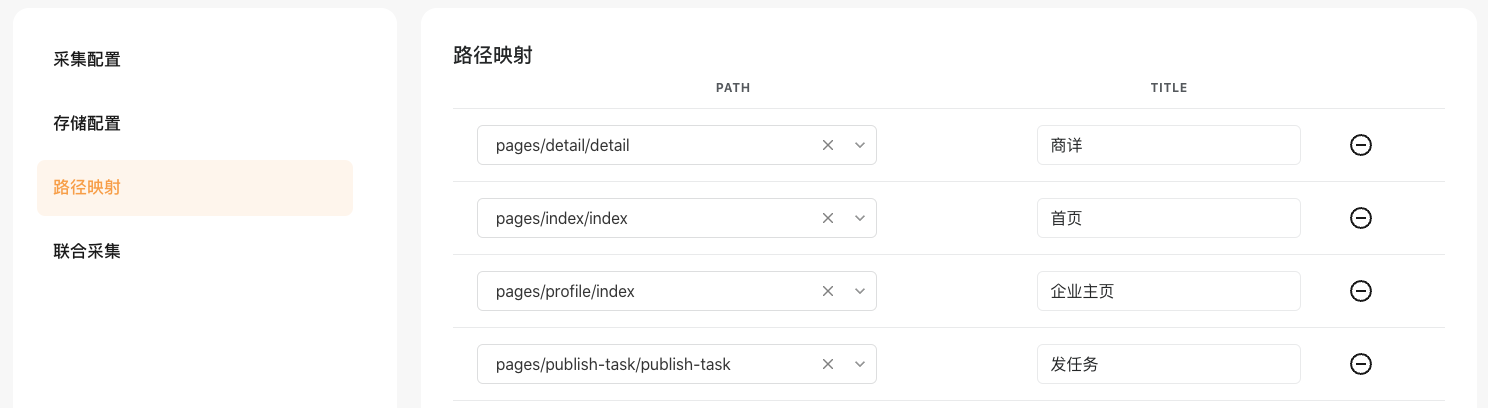Edit the 商详 title field

coord(1168,145)
